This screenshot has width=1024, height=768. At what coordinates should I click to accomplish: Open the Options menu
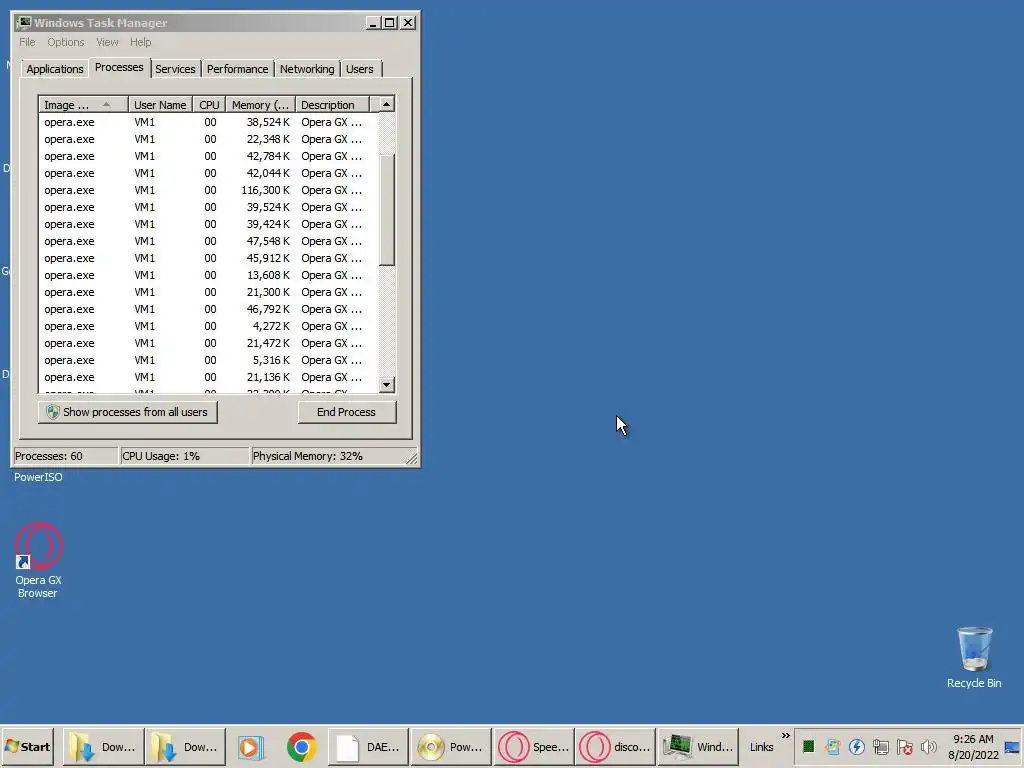coord(65,42)
